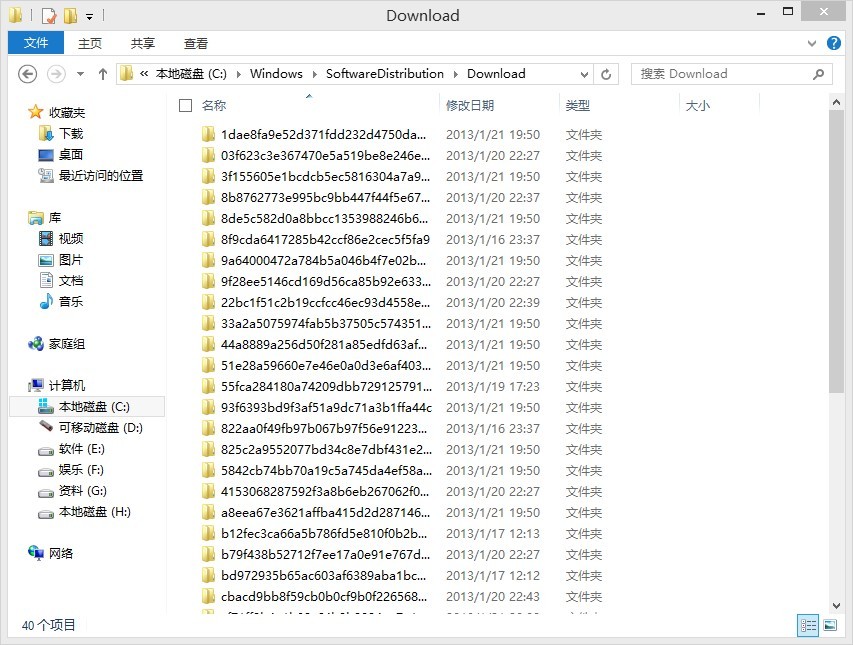Switch to large icons view in status bar
Screen dimensions: 853x645
[x=830, y=625]
